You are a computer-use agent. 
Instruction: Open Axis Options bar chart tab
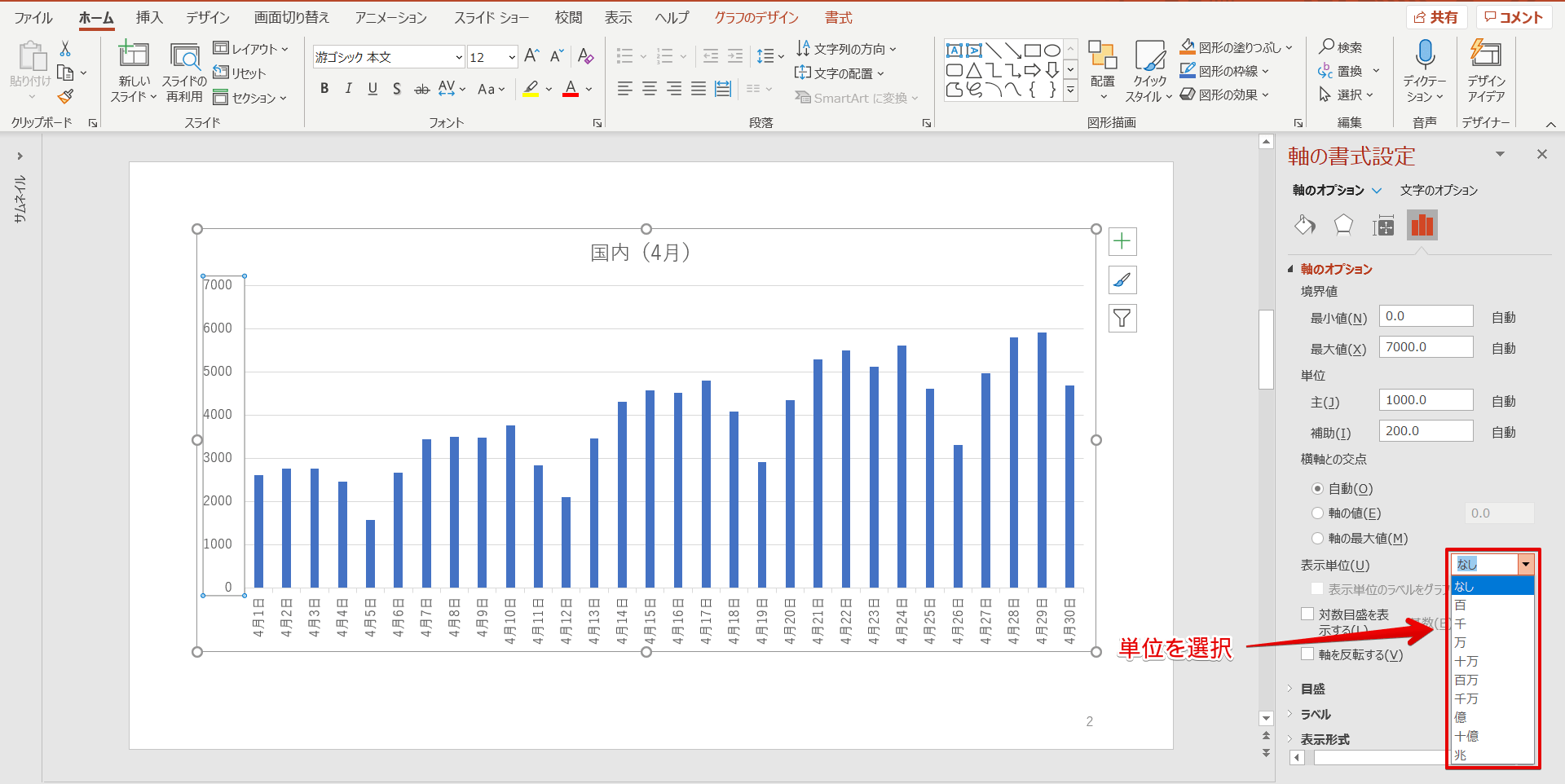(1422, 225)
